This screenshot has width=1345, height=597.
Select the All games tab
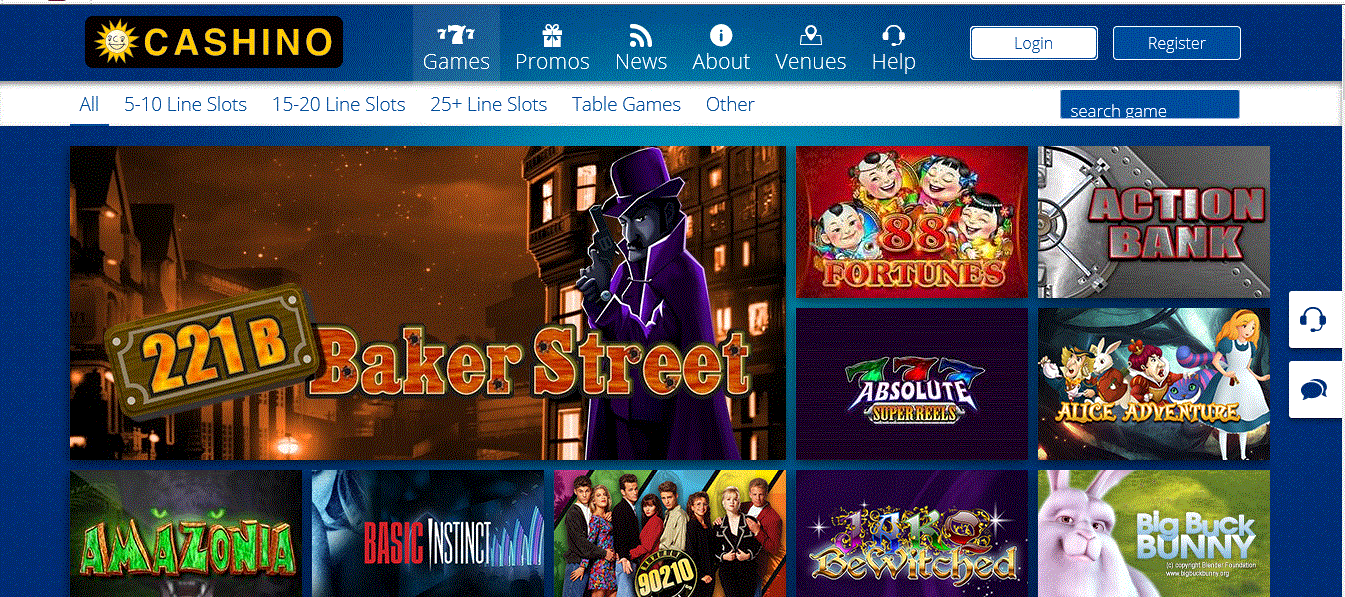pos(89,104)
